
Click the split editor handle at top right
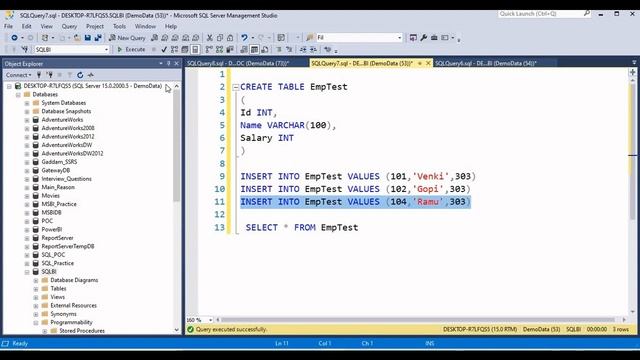point(633,72)
